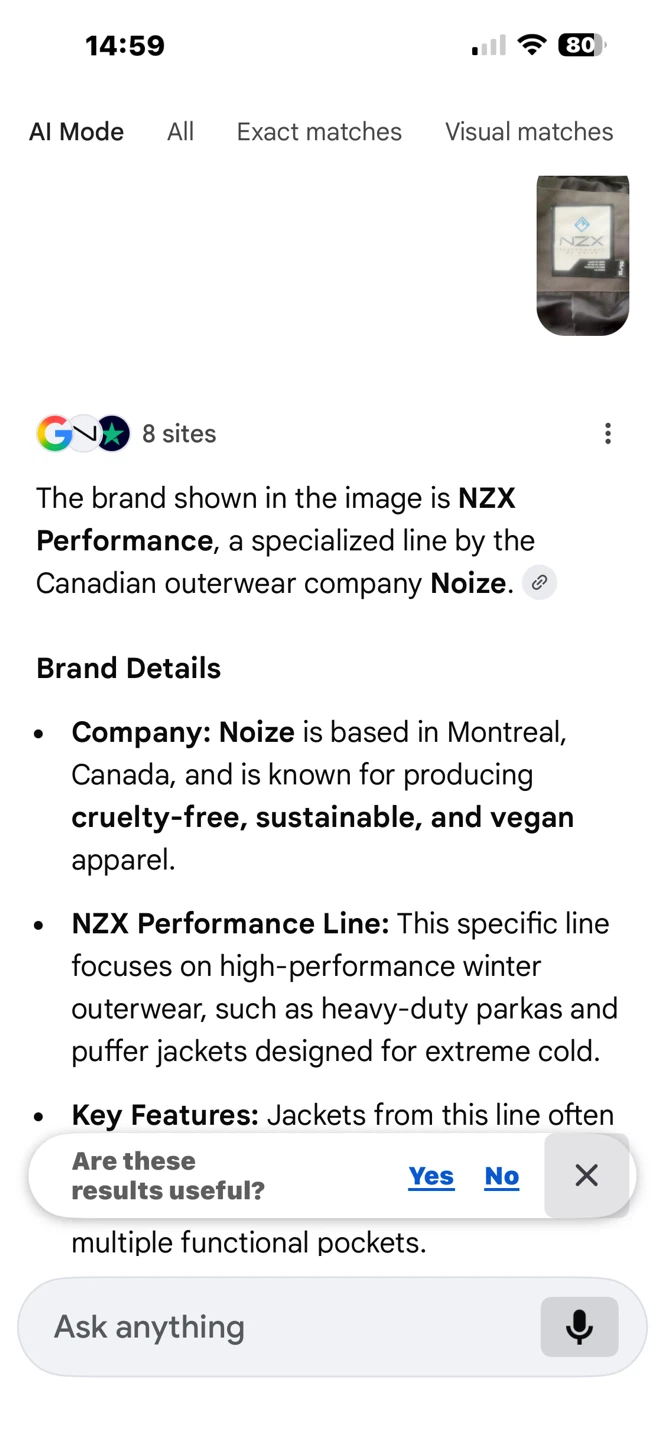
Task: Tap the cellular signal bars icon
Action: click(x=489, y=46)
